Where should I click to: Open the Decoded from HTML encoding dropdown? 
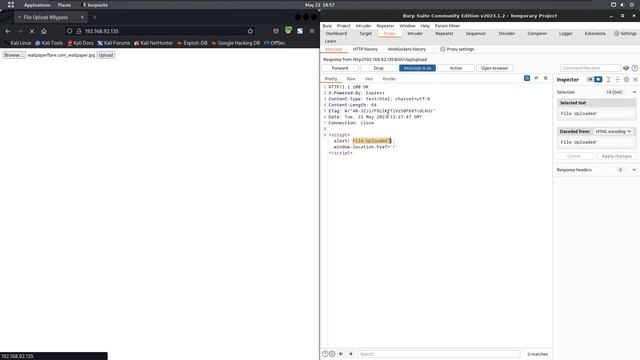pyautogui.click(x=613, y=131)
